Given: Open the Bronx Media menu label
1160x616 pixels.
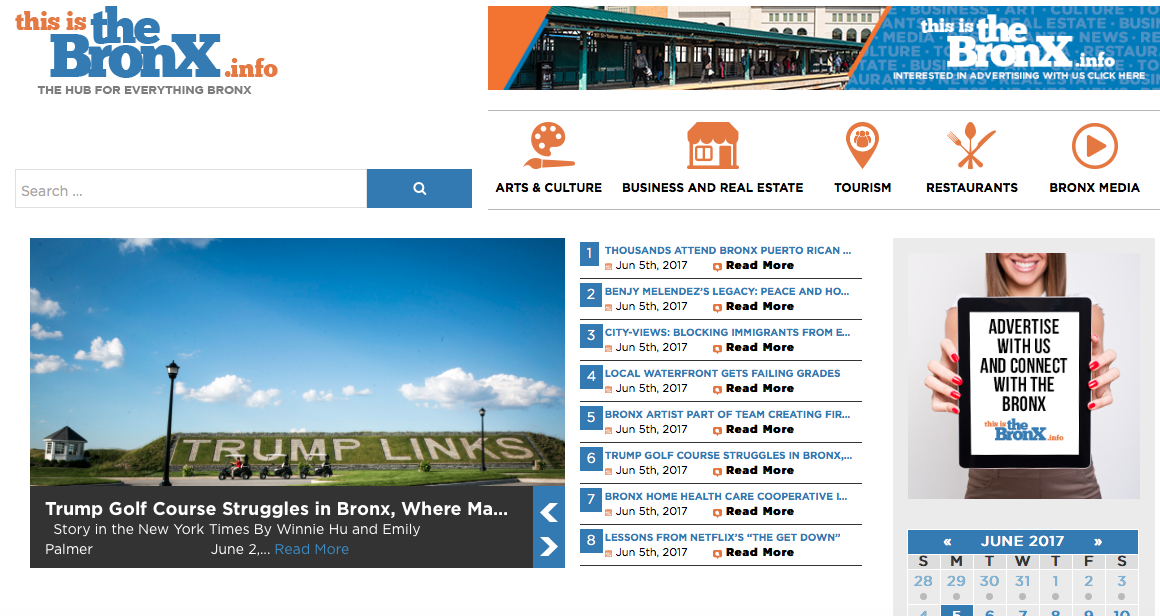Looking at the screenshot, I should point(1094,188).
